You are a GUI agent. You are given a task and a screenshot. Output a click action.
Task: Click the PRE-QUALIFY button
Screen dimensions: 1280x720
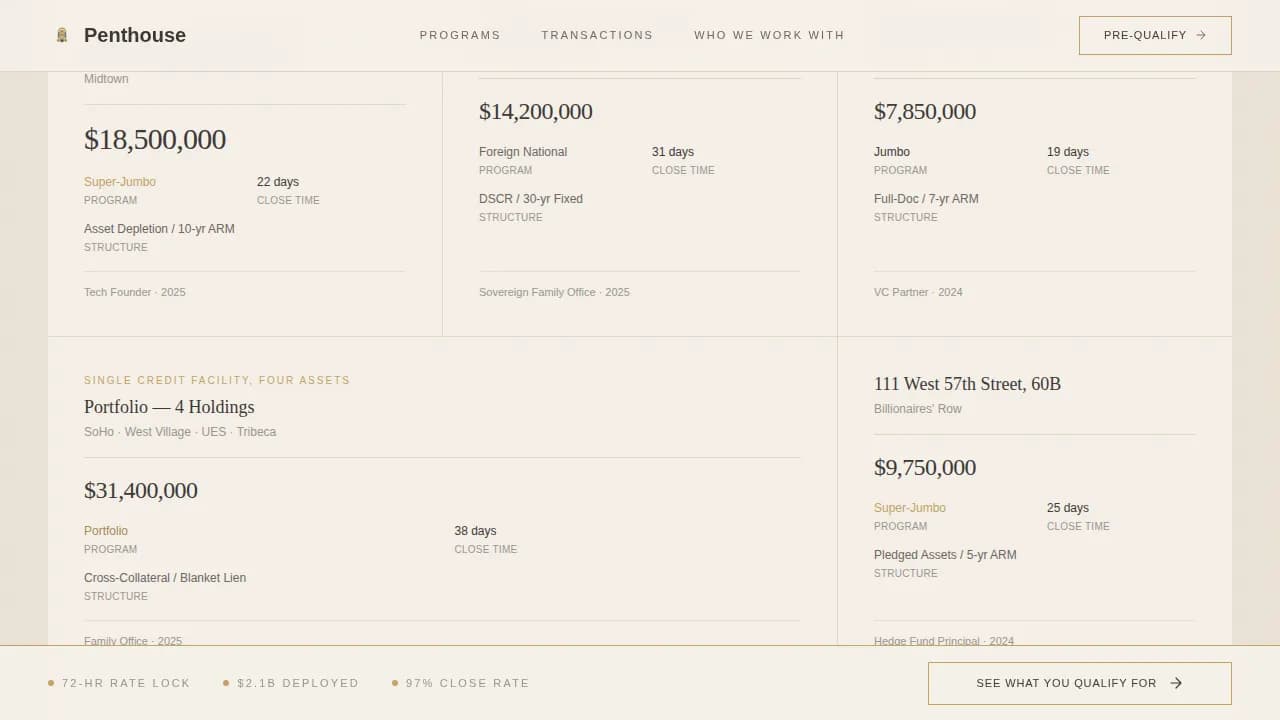point(1155,34)
